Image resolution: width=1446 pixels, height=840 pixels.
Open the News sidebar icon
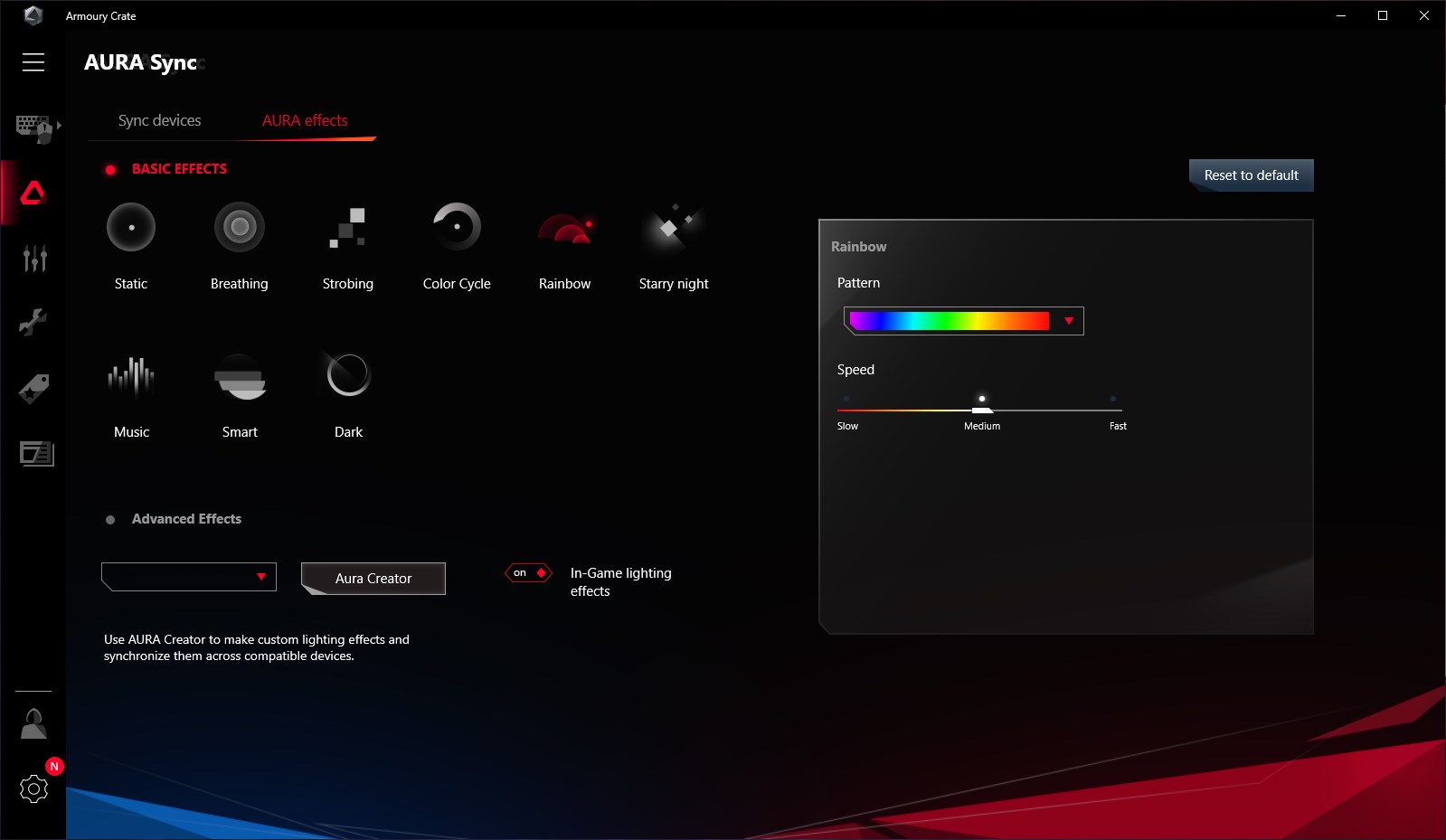pyautogui.click(x=36, y=453)
